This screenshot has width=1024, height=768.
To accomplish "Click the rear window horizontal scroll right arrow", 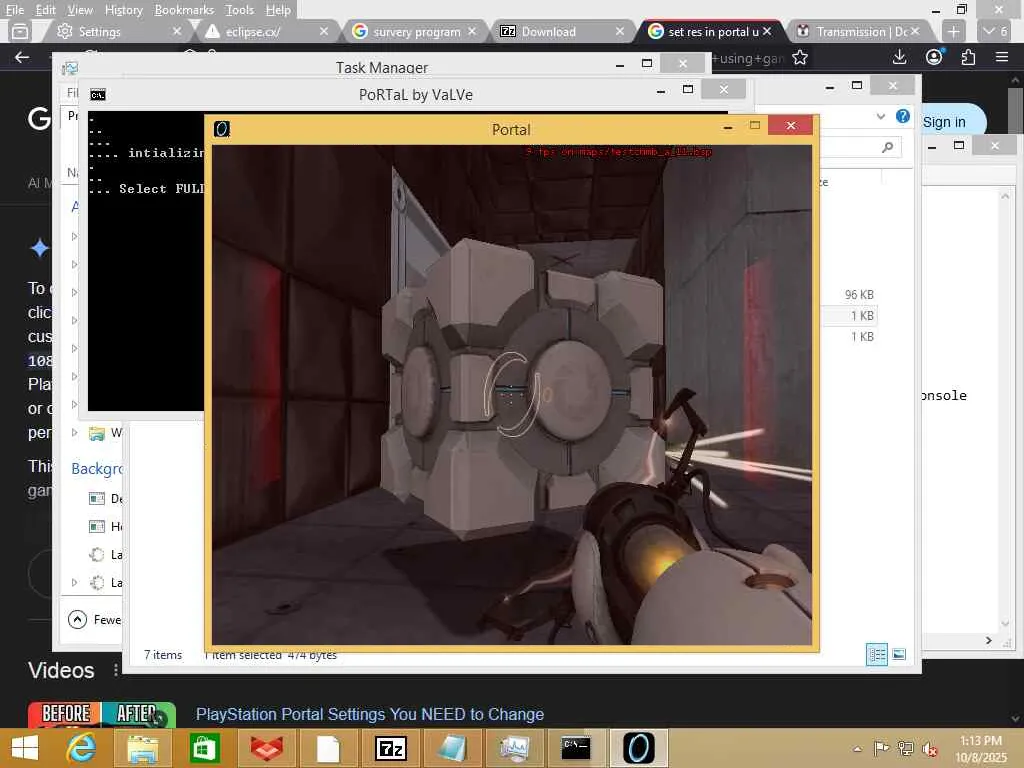I will pos(989,640).
